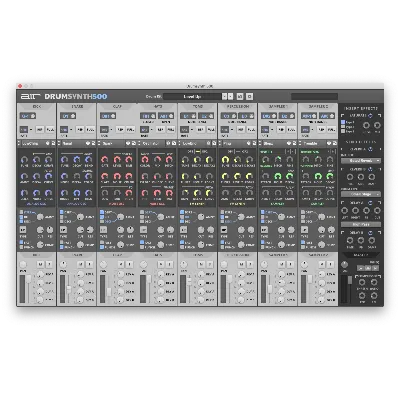Solo the Sampler 1 channel
This screenshot has height=400, width=400.
[290, 264]
